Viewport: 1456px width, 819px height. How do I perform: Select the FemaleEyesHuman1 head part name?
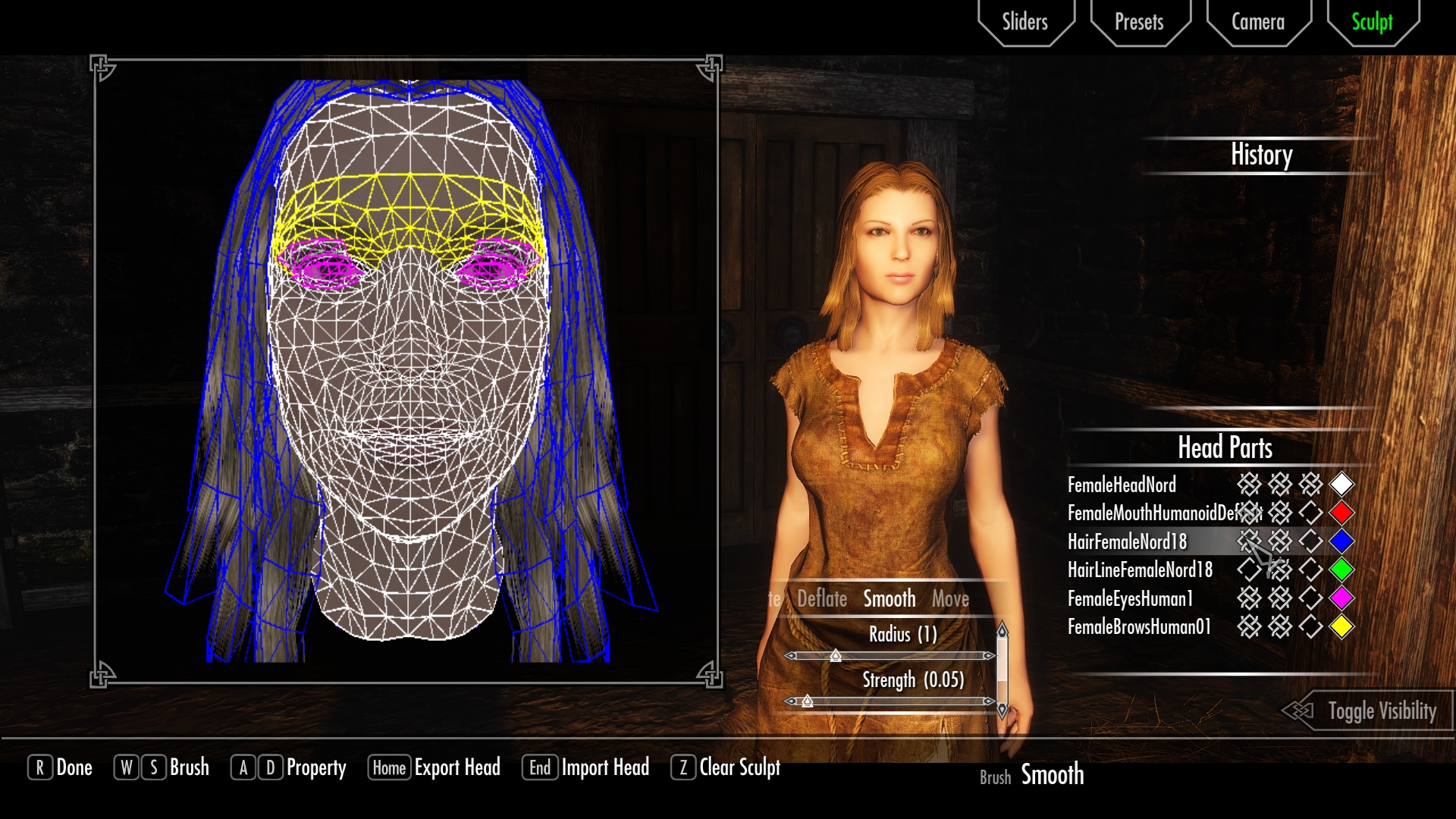[1130, 599]
